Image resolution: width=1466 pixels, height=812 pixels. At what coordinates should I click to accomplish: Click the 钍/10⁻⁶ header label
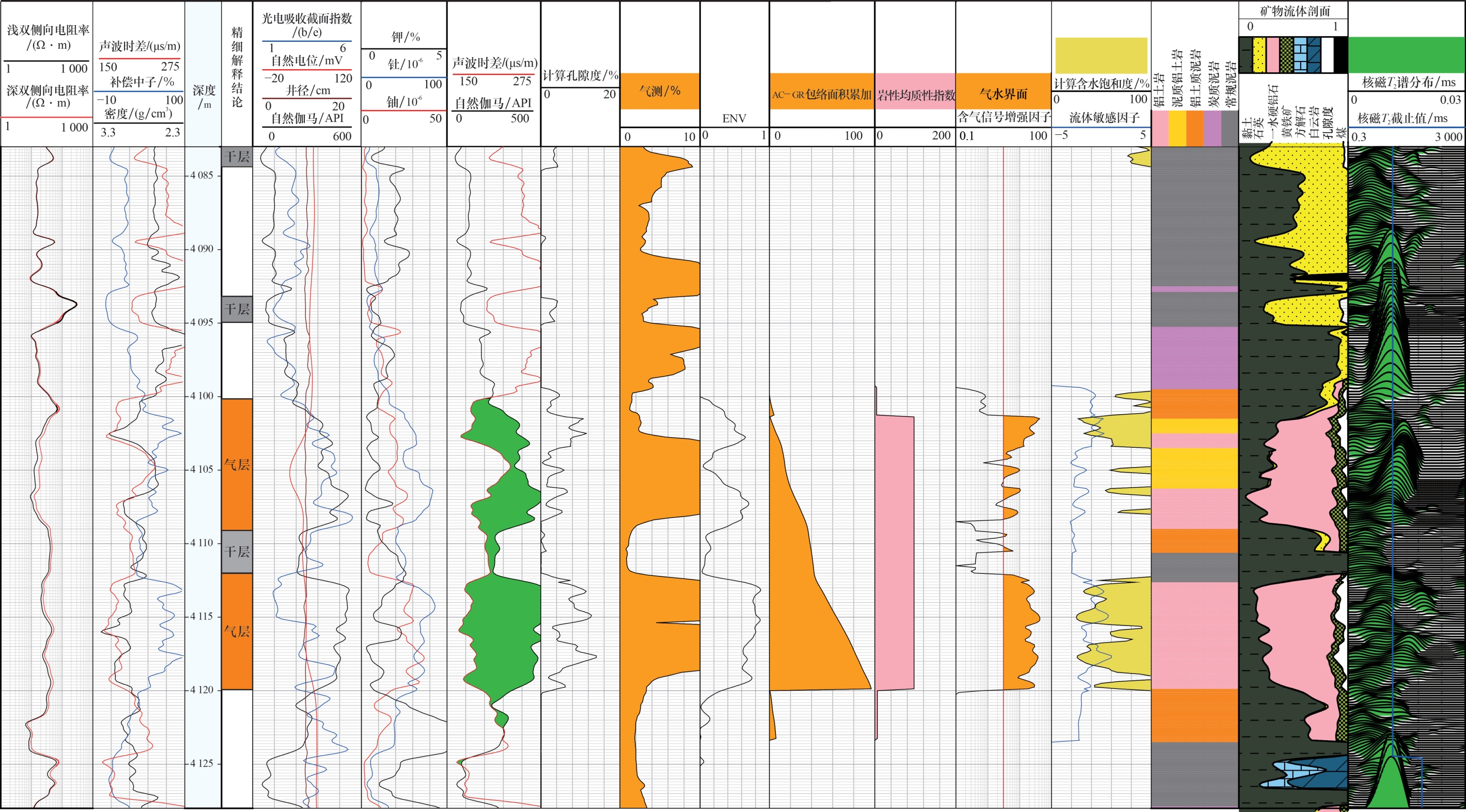pos(405,64)
